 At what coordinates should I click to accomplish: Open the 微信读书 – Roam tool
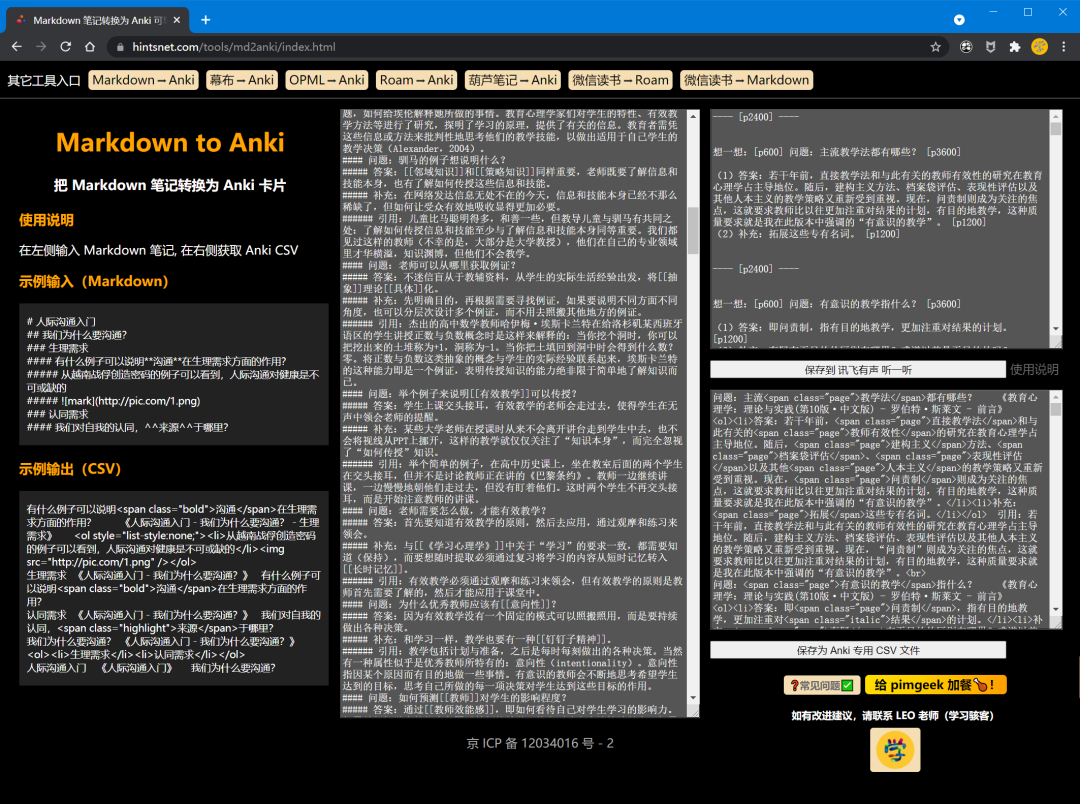click(621, 80)
